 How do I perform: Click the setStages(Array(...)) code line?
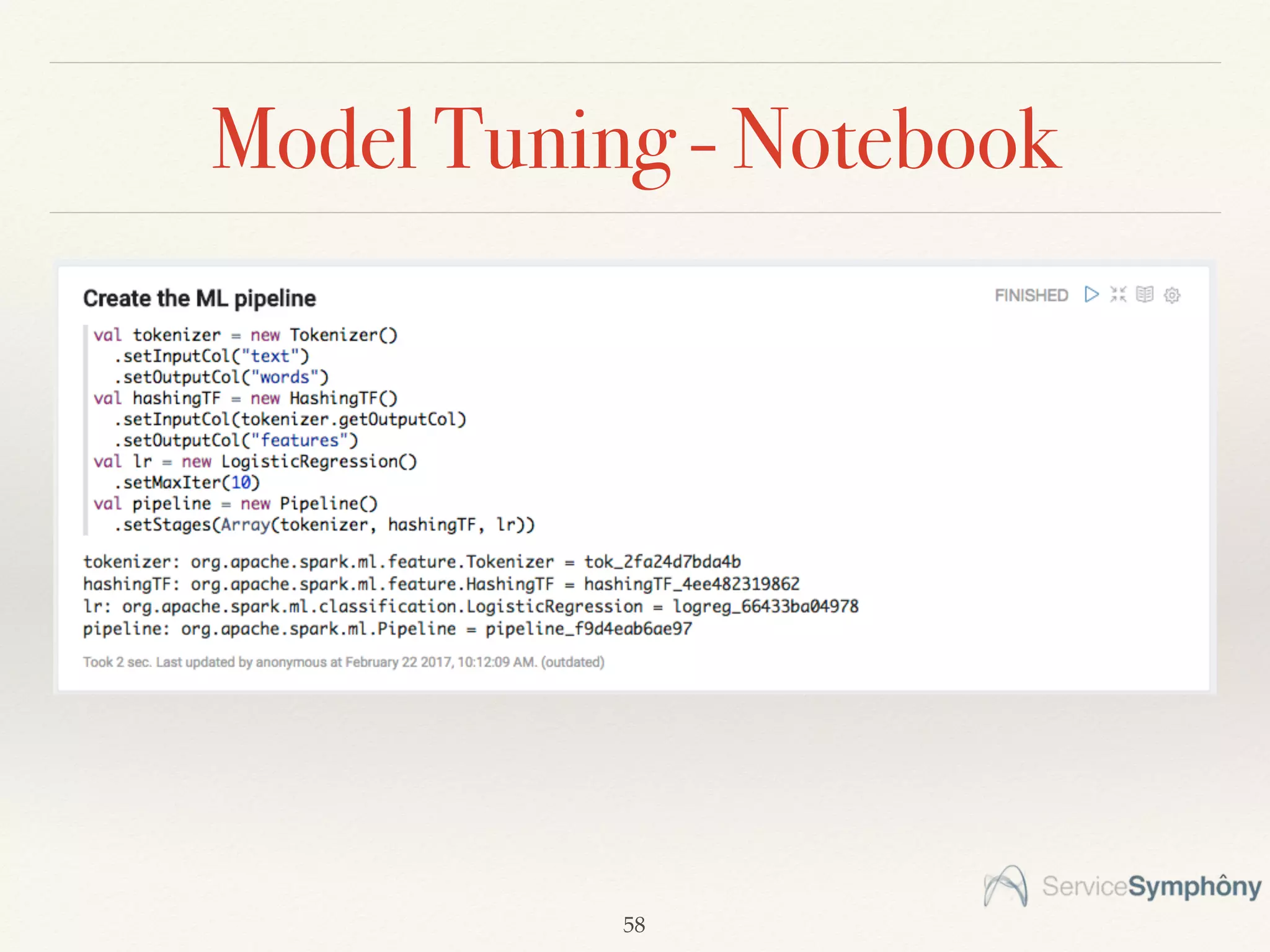[324, 525]
